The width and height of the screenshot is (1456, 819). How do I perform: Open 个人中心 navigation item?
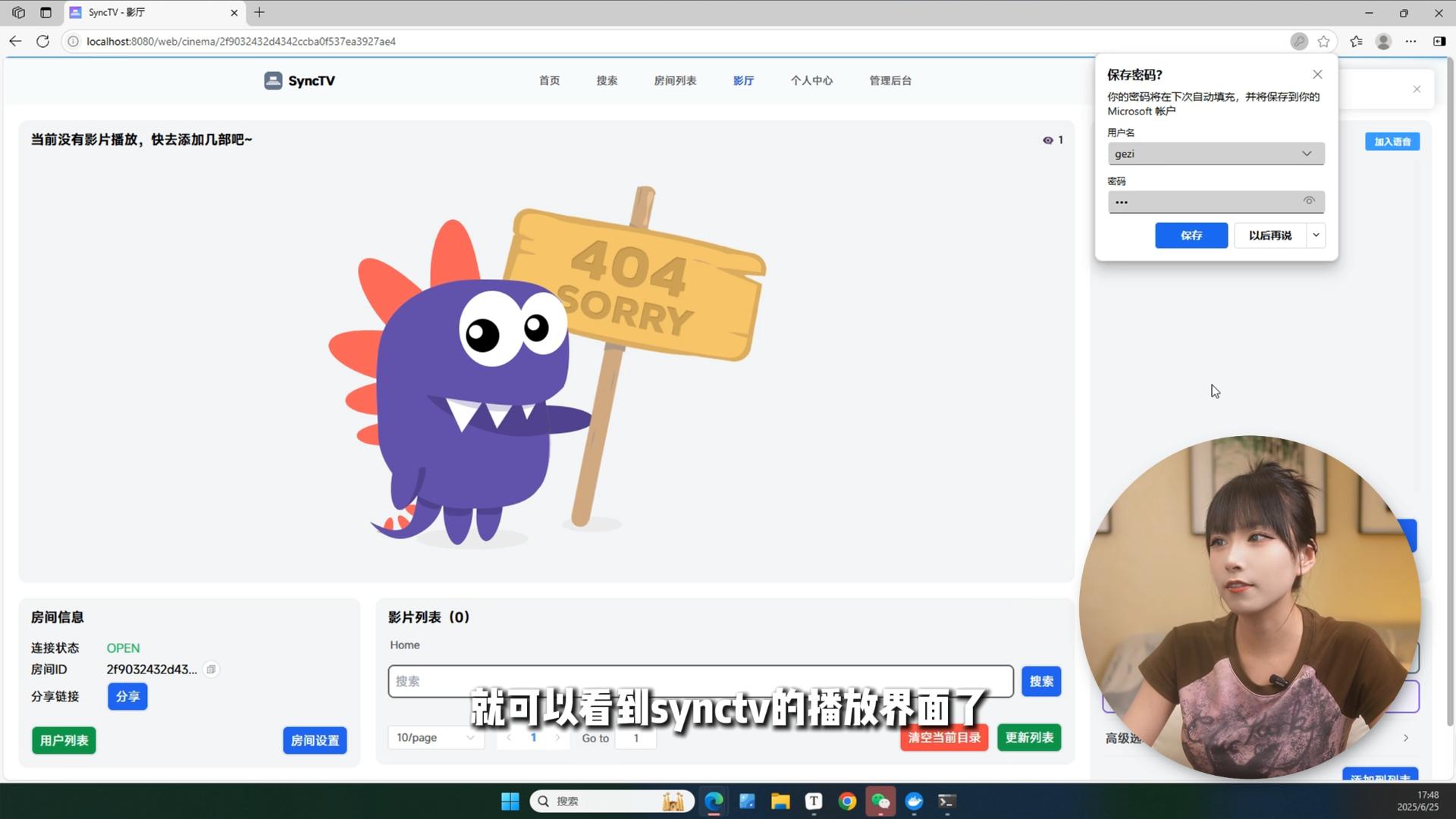[811, 80]
